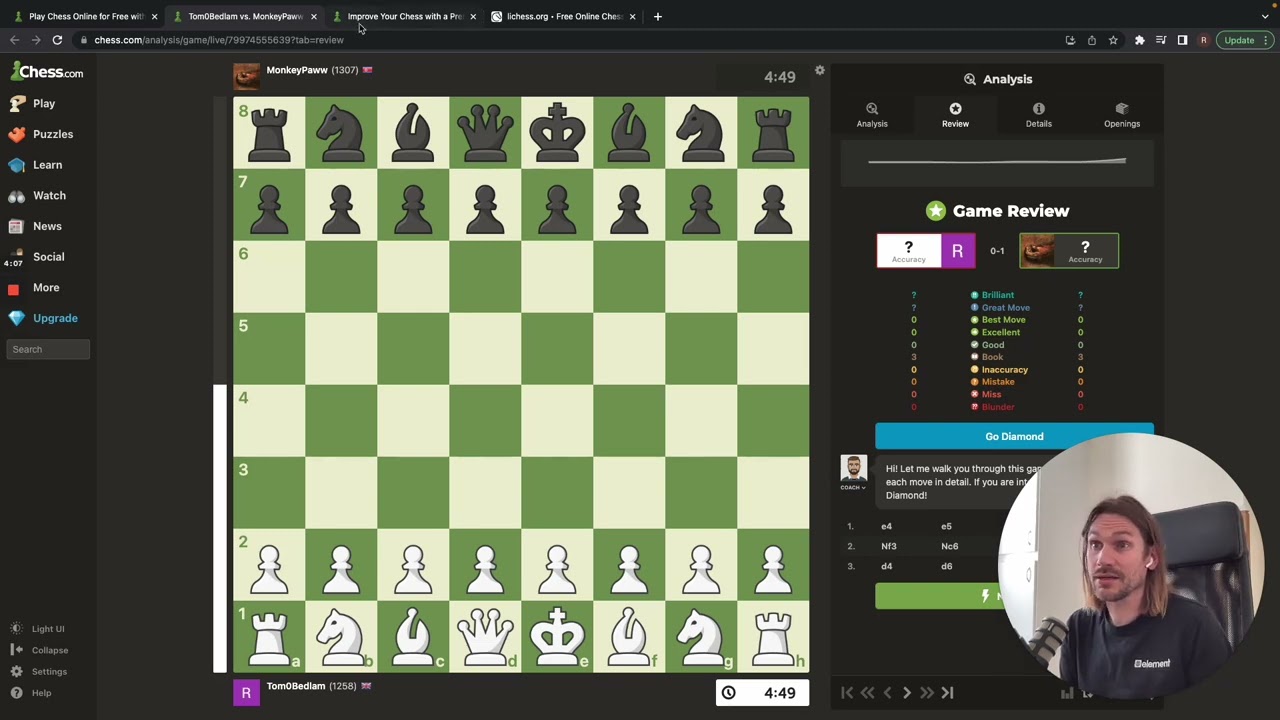Open Watch in the sidebar
1280x720 pixels.
[x=38, y=196]
